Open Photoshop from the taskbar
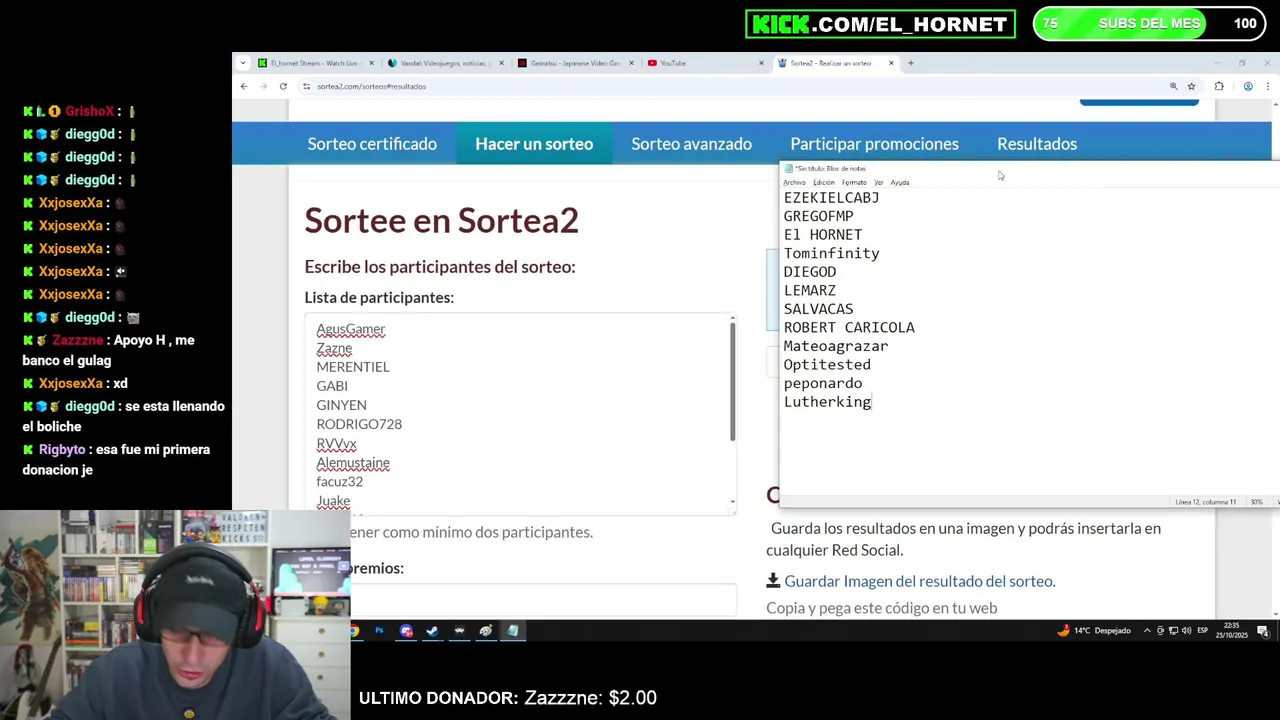1280x720 pixels. [379, 631]
